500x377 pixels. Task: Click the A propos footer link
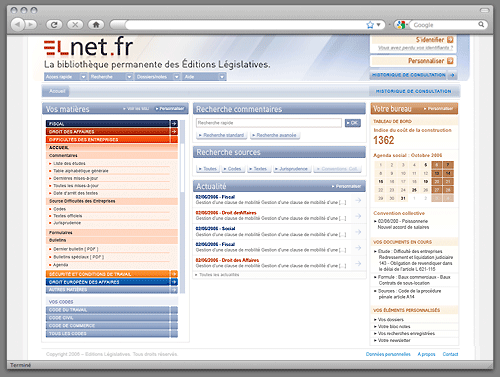point(426,354)
